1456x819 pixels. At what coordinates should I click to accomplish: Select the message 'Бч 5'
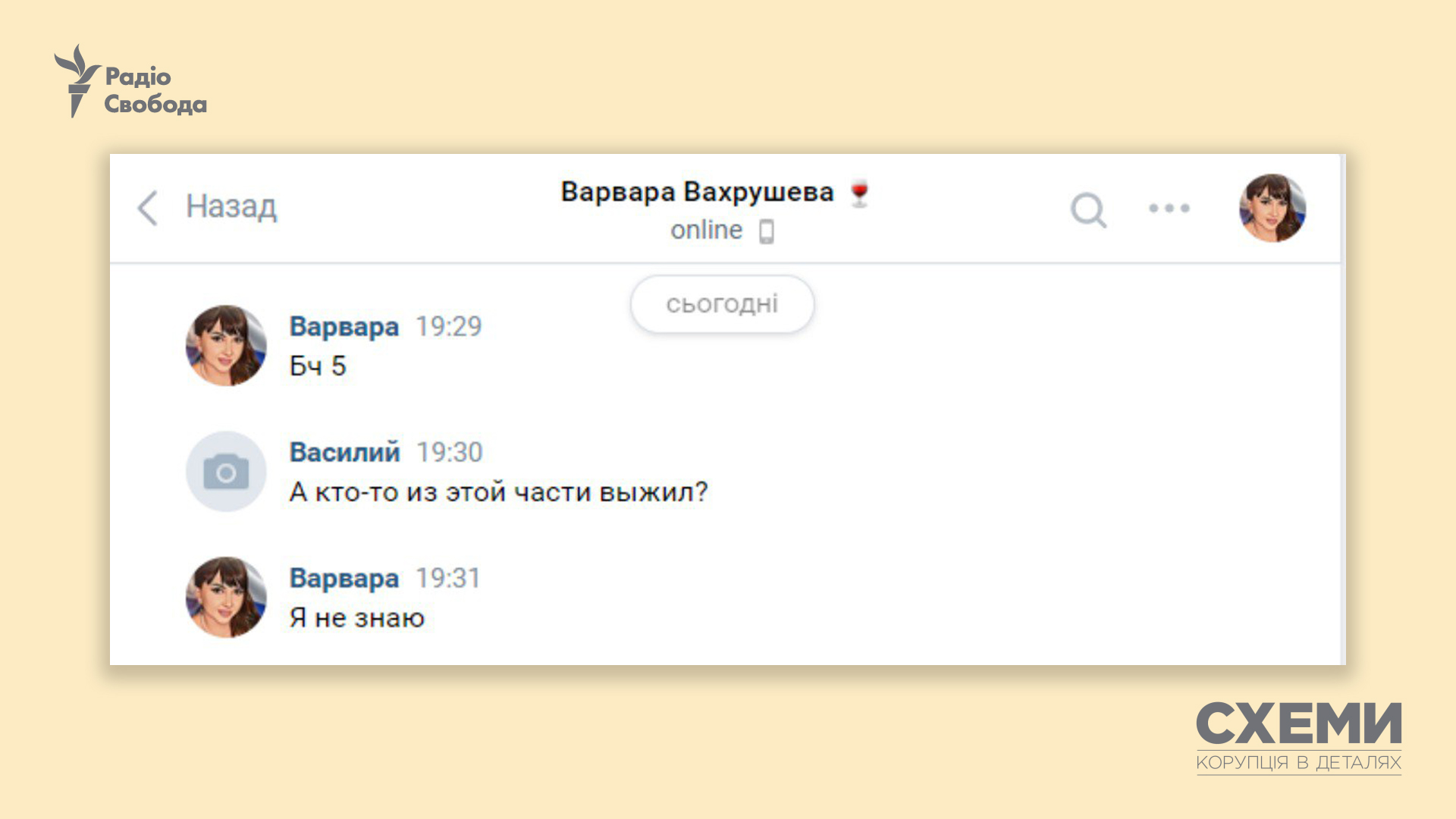pos(318,366)
